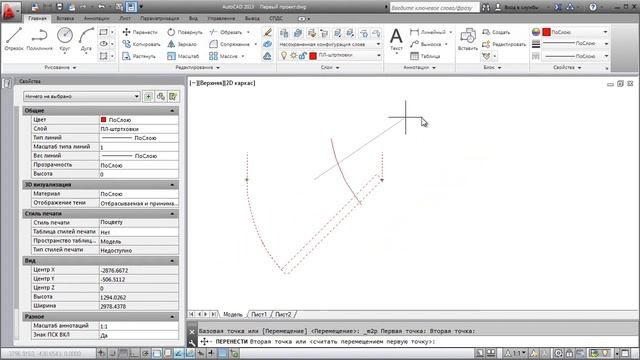Switch to the Вставка ribbon tab
This screenshot has width=640, height=360.
(65, 18)
